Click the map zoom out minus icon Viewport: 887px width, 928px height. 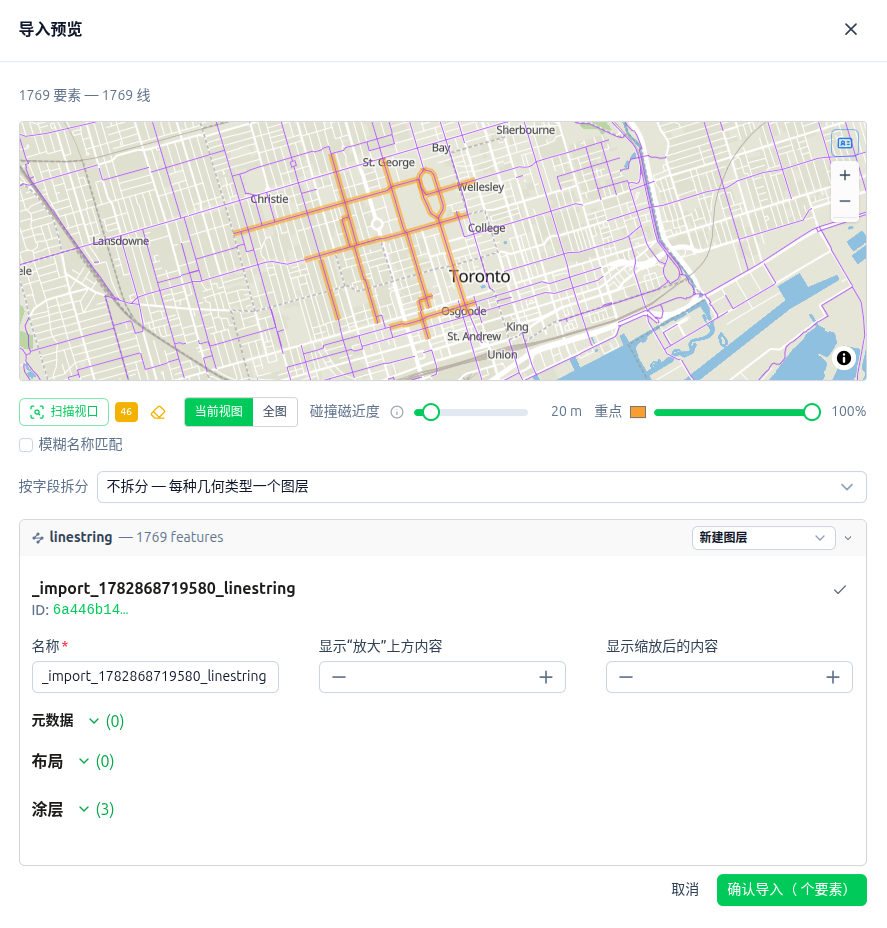(x=844, y=201)
